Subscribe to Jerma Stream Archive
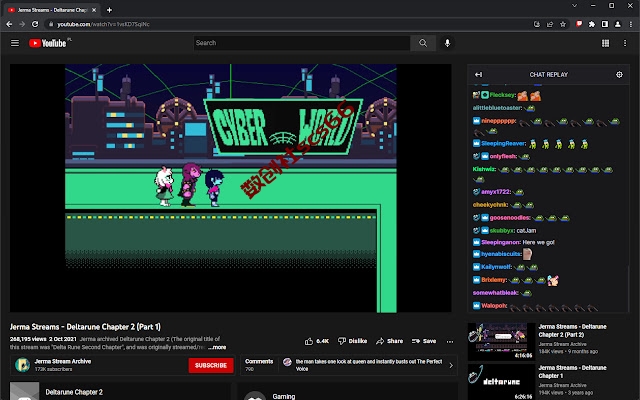 (211, 365)
